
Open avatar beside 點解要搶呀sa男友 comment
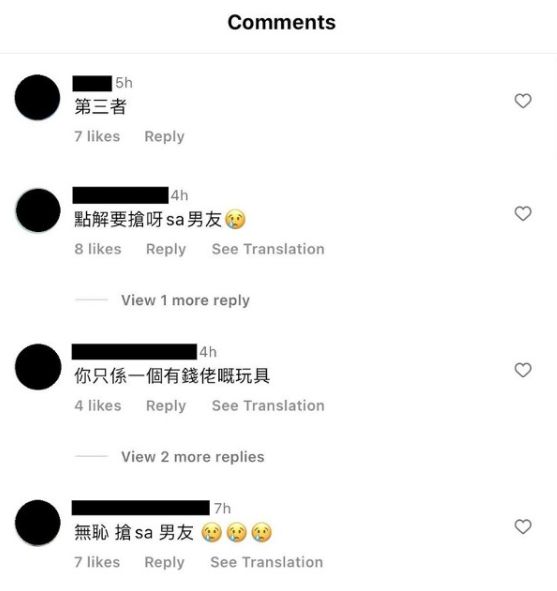pos(38,210)
